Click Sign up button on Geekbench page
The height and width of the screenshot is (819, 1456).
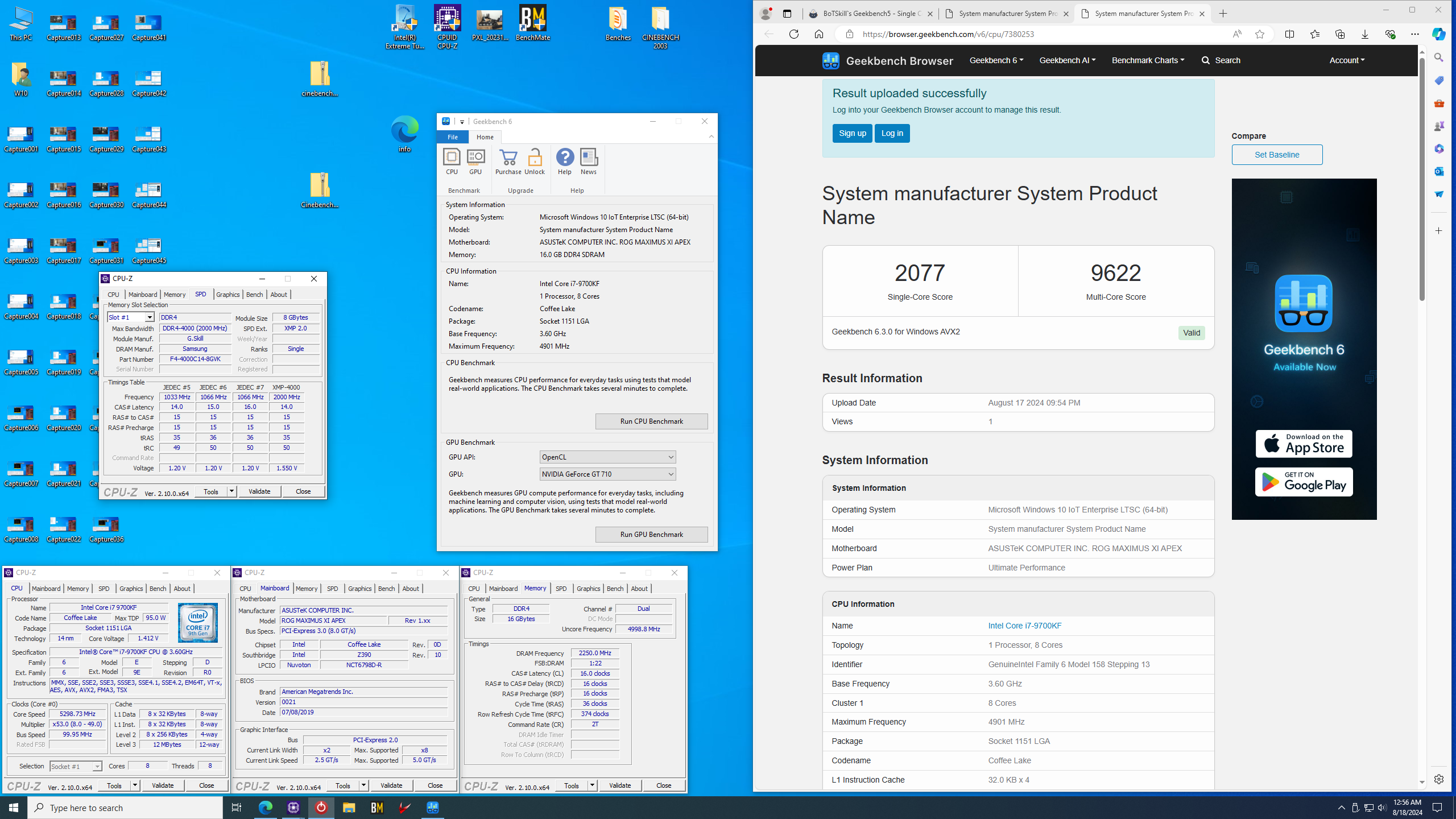tap(852, 133)
